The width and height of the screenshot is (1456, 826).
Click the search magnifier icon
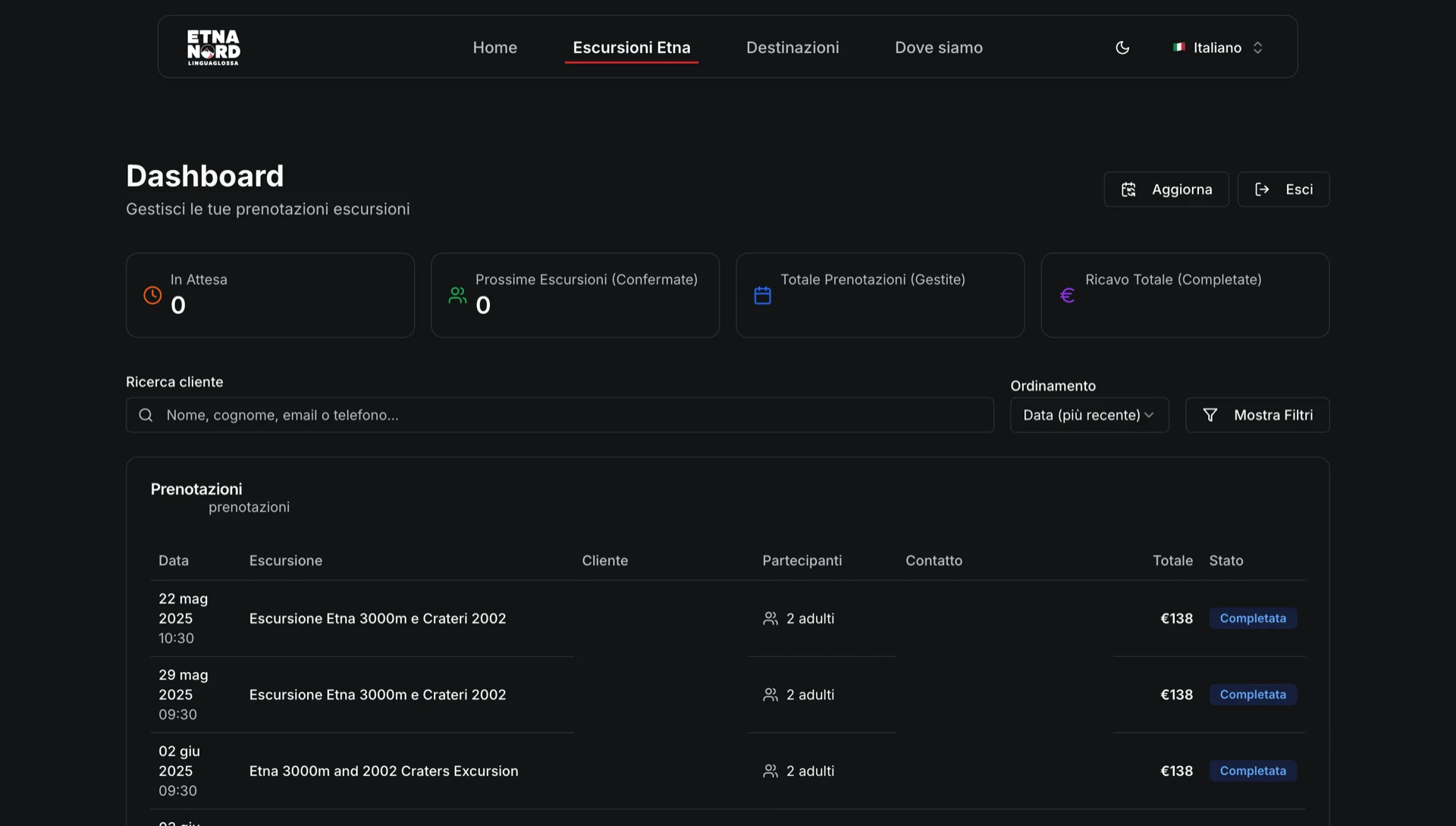(x=146, y=415)
